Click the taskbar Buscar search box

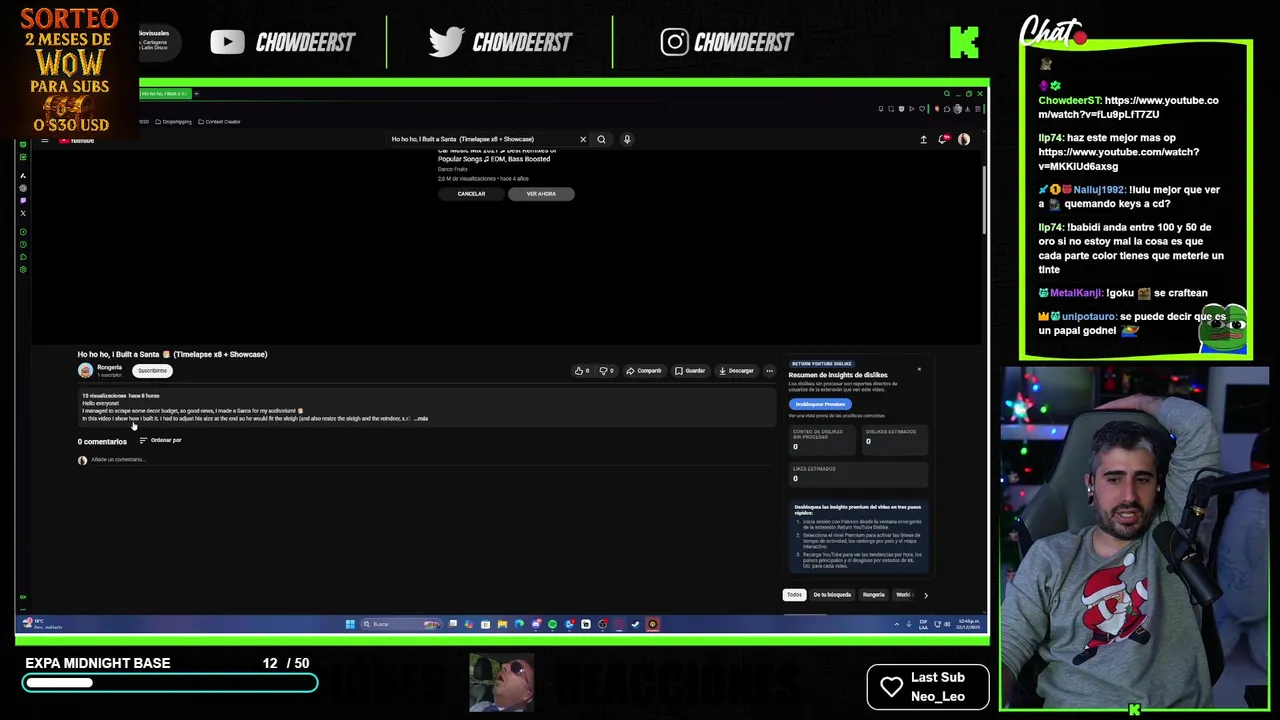(x=400, y=624)
